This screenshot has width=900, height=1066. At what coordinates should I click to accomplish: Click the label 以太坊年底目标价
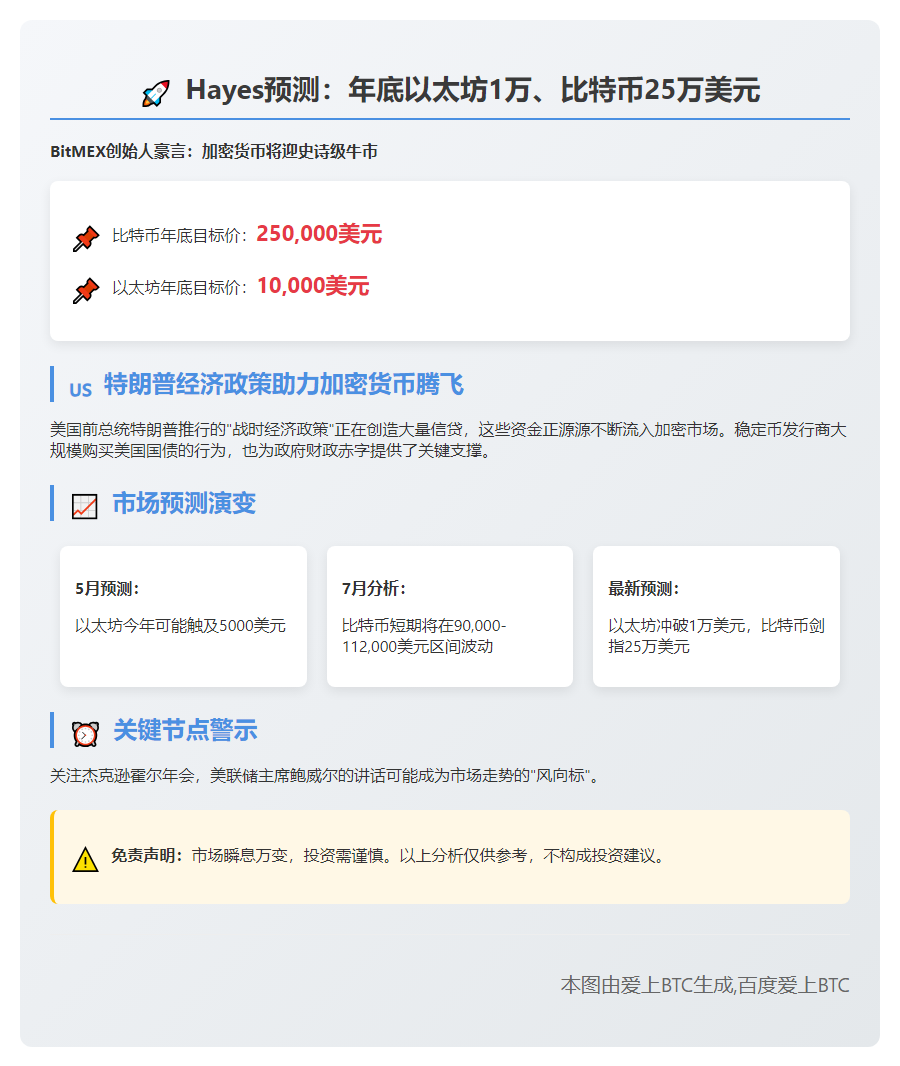179,288
